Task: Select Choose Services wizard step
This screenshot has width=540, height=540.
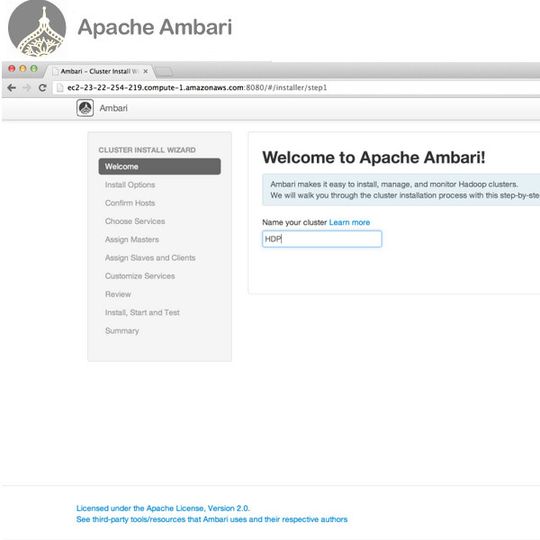Action: pyautogui.click(x=135, y=221)
